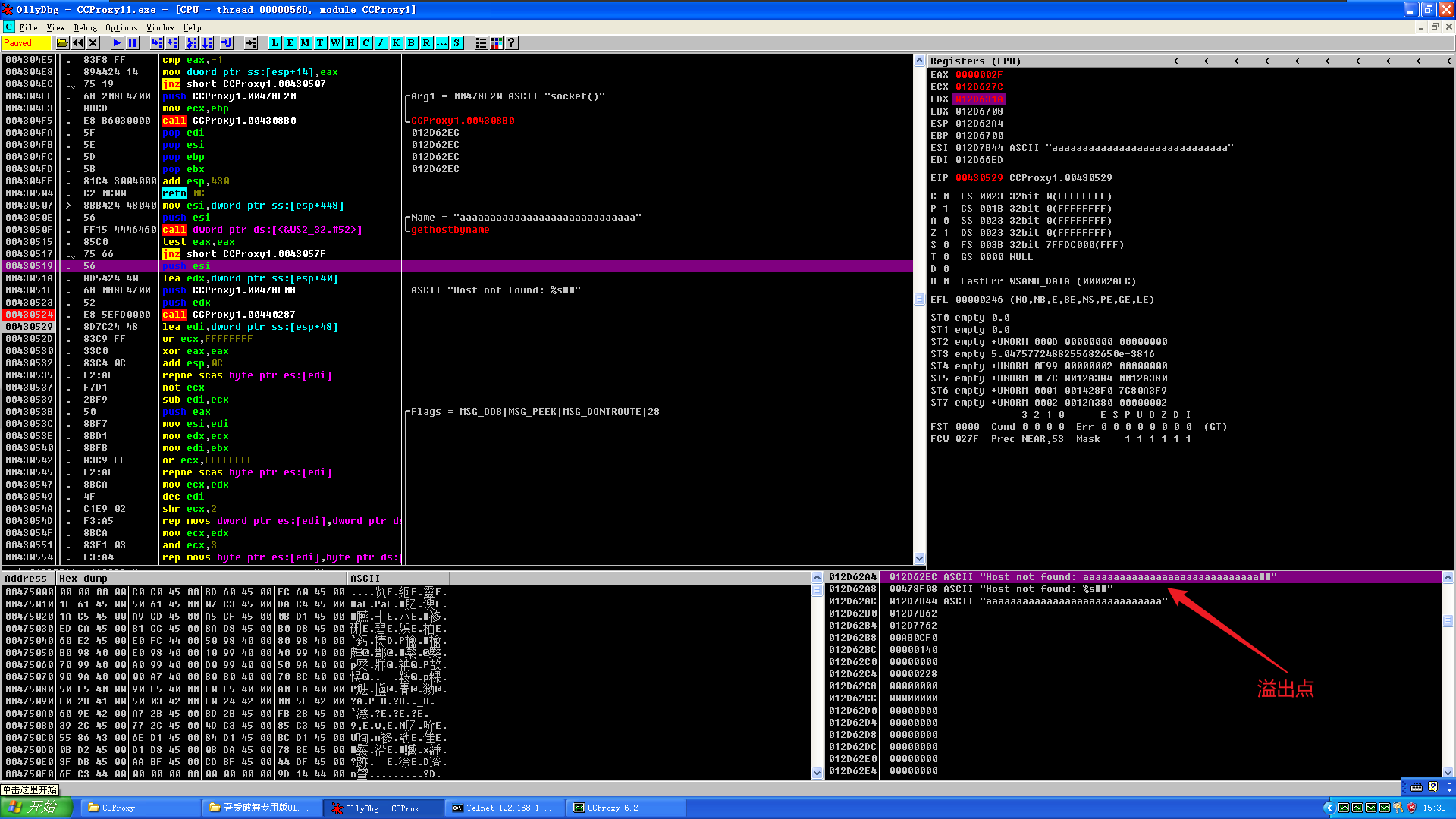
Task: Open file icon in the toolbar
Action: click(x=62, y=43)
